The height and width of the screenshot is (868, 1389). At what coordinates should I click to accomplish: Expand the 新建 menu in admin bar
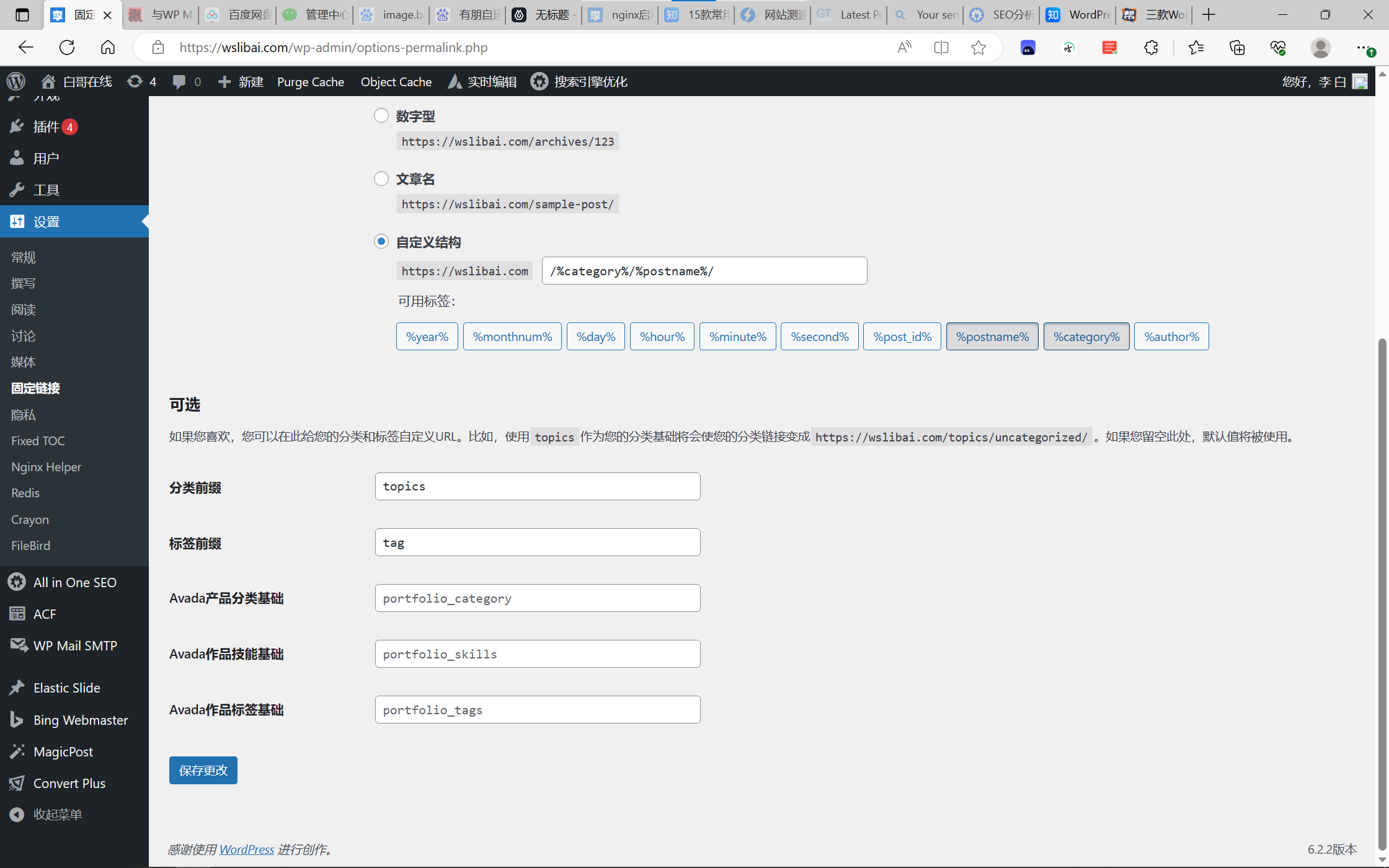tap(241, 81)
